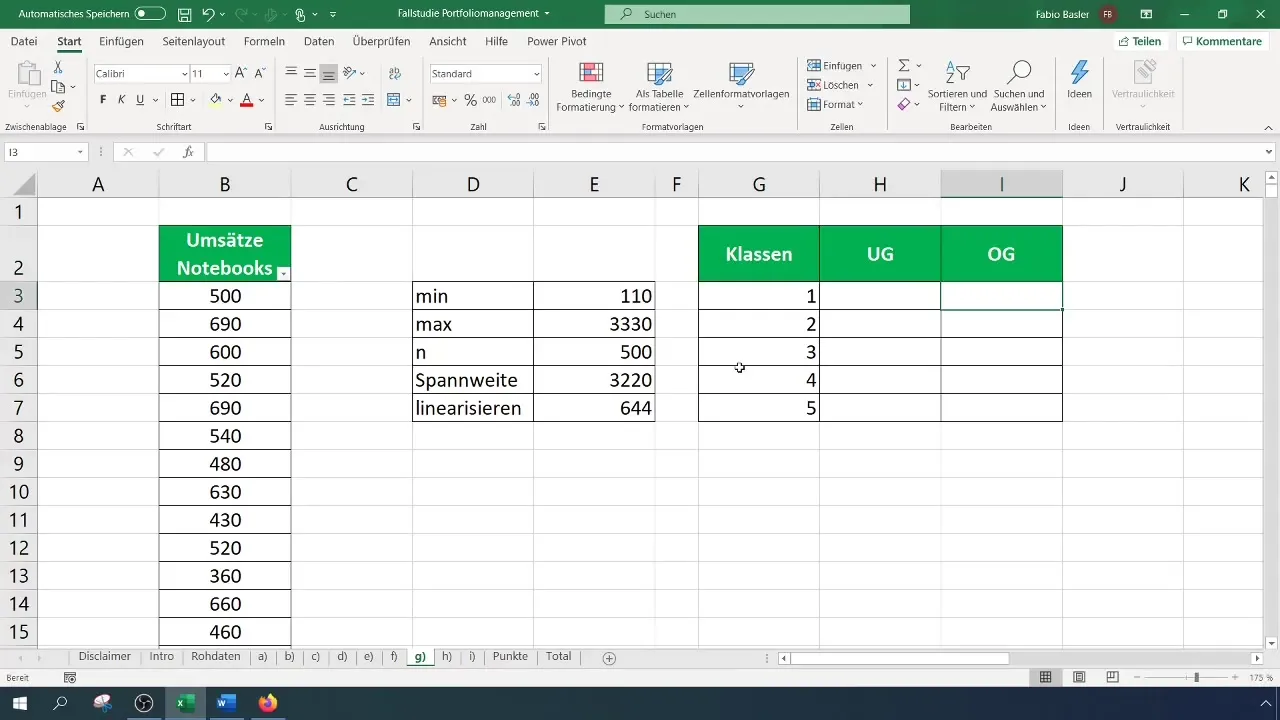The height and width of the screenshot is (720, 1280).
Task: Toggle top vertical alignment
Action: [x=291, y=73]
